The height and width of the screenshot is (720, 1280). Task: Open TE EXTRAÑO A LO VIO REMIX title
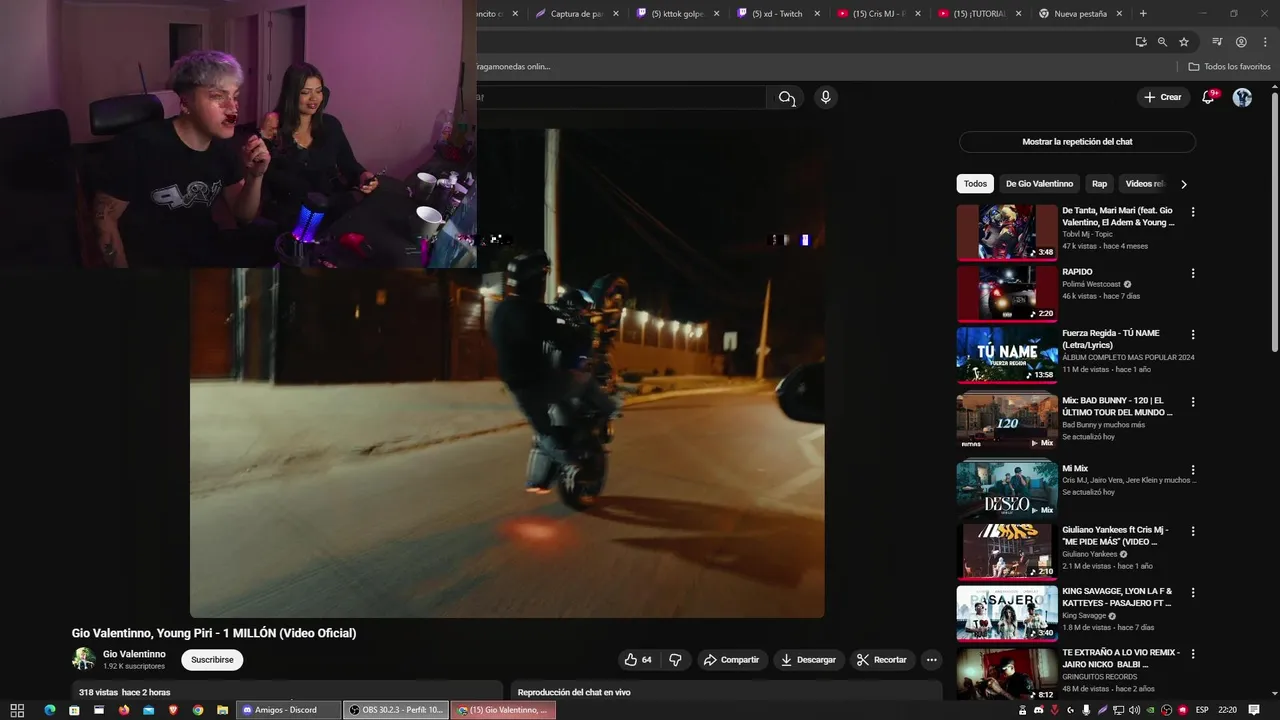click(1121, 658)
